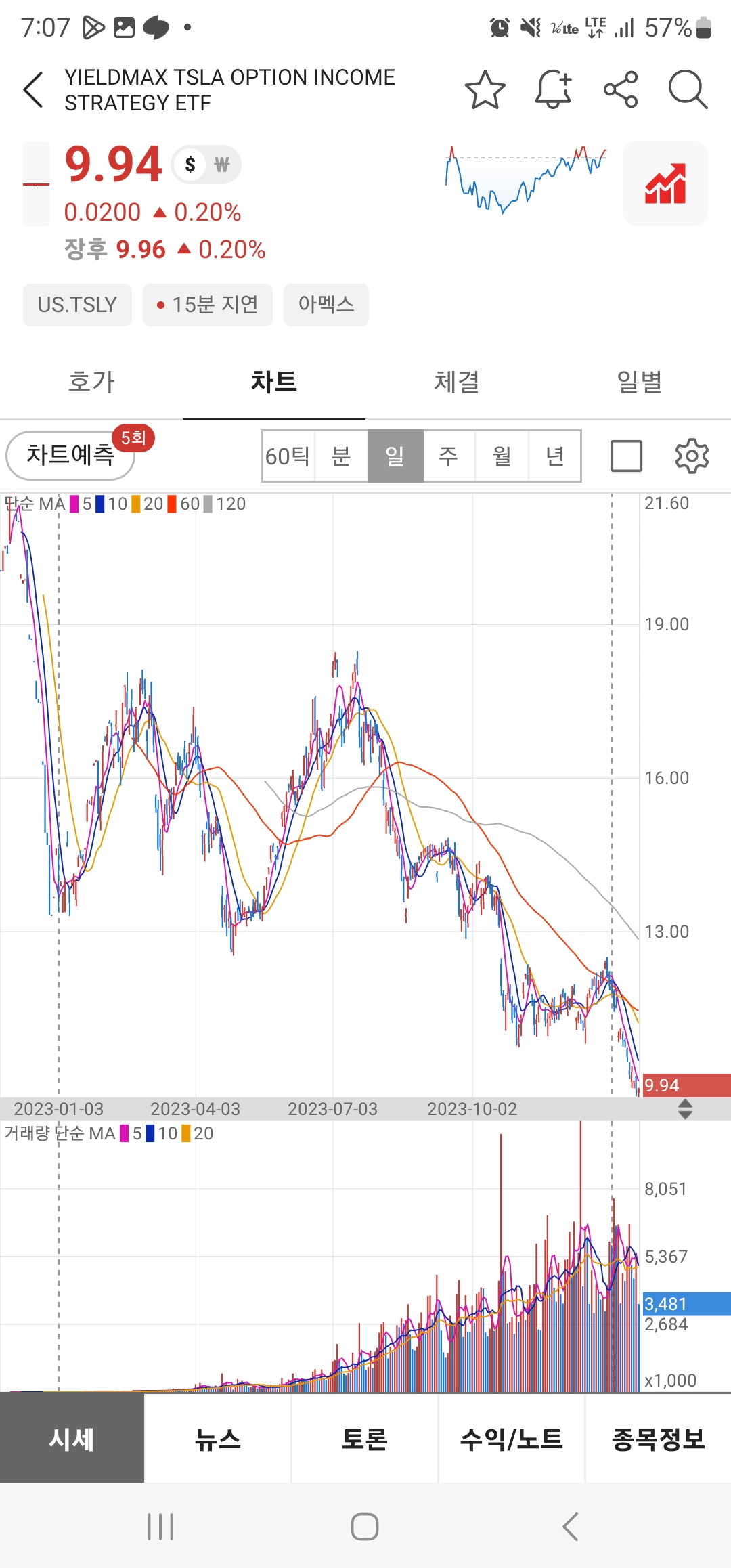Expand chart to fullscreen square icon
This screenshot has height=1568, width=731.
626,456
